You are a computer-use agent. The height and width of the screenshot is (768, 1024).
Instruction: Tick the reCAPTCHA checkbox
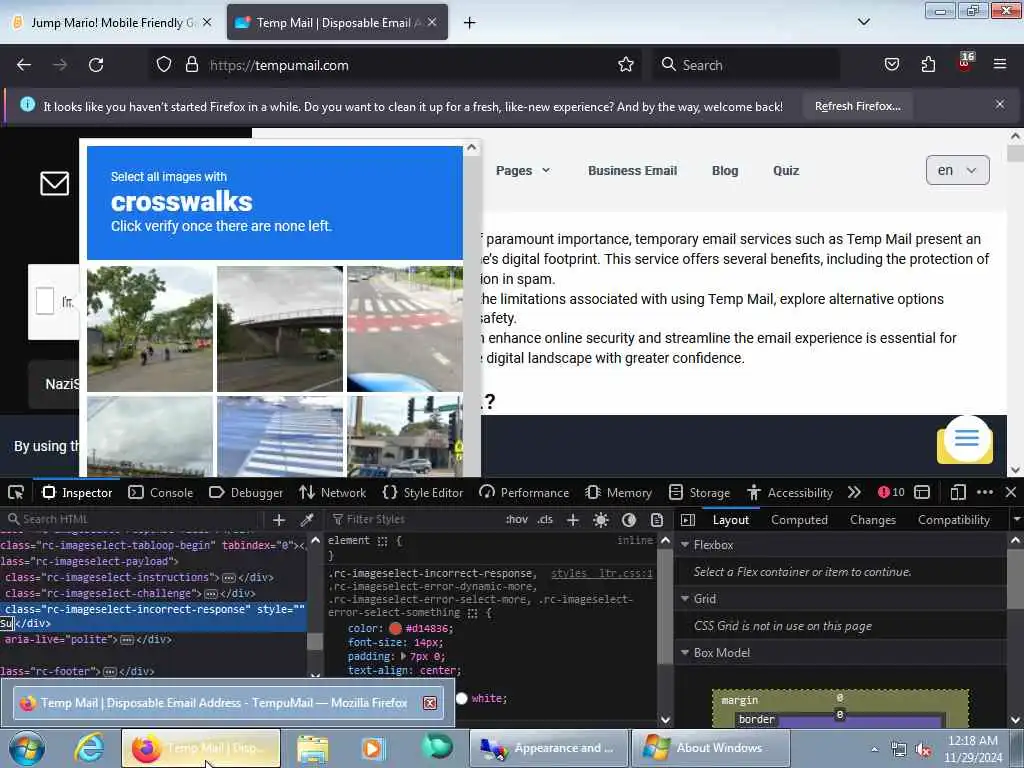[44, 301]
